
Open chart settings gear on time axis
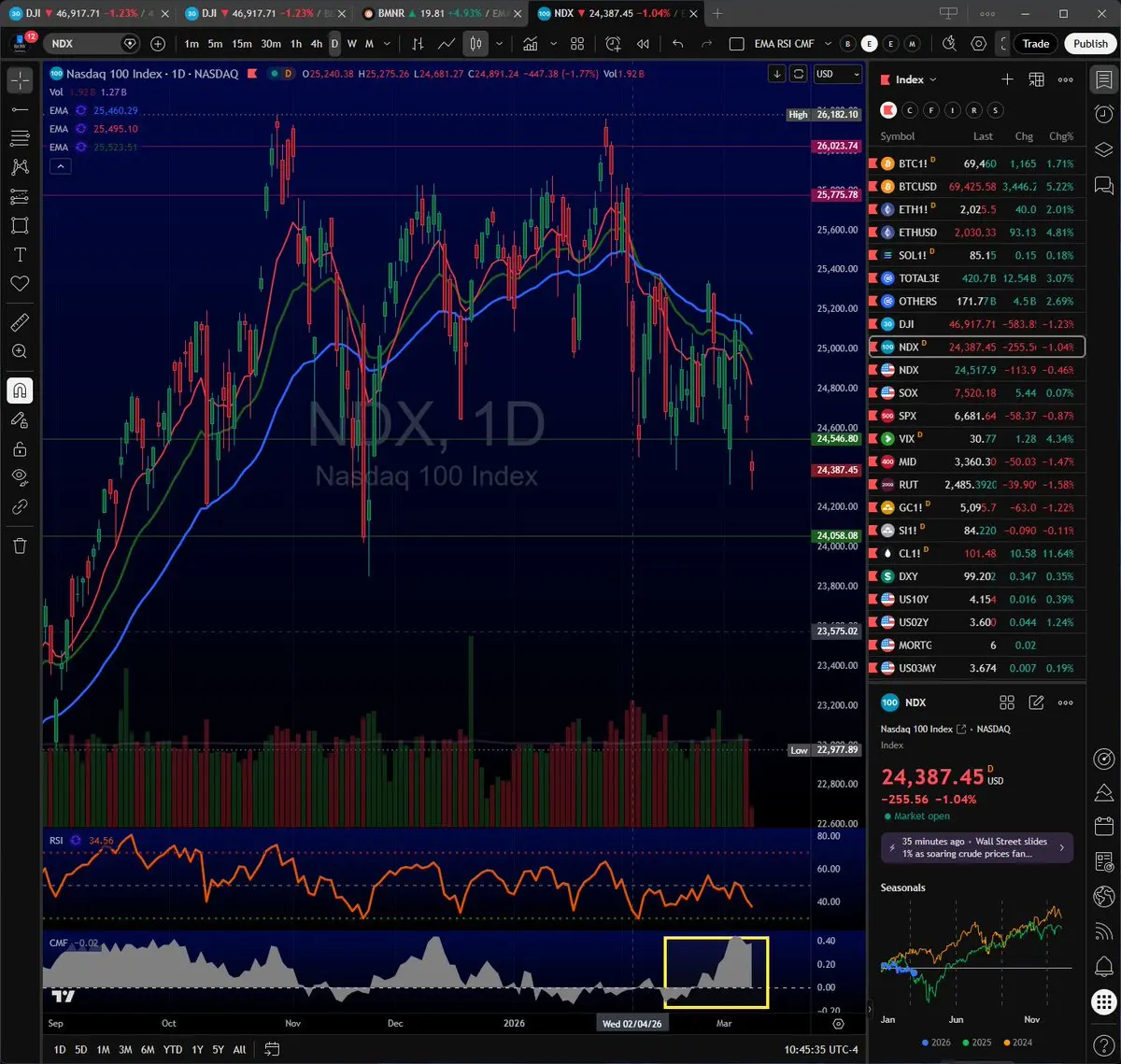coord(838,1024)
